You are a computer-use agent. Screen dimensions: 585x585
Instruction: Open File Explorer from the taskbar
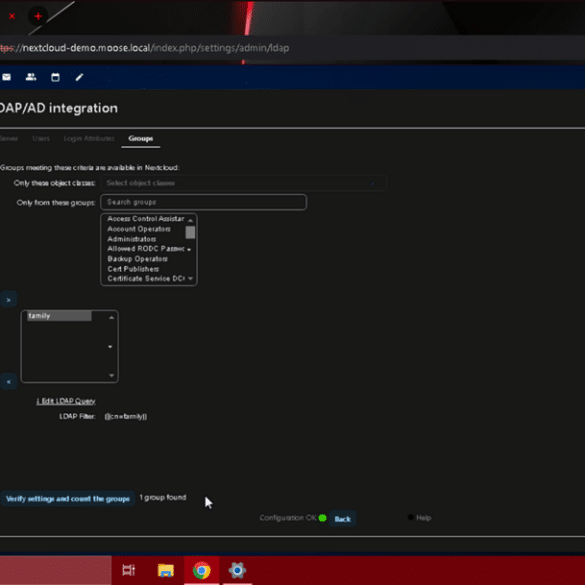pos(166,570)
